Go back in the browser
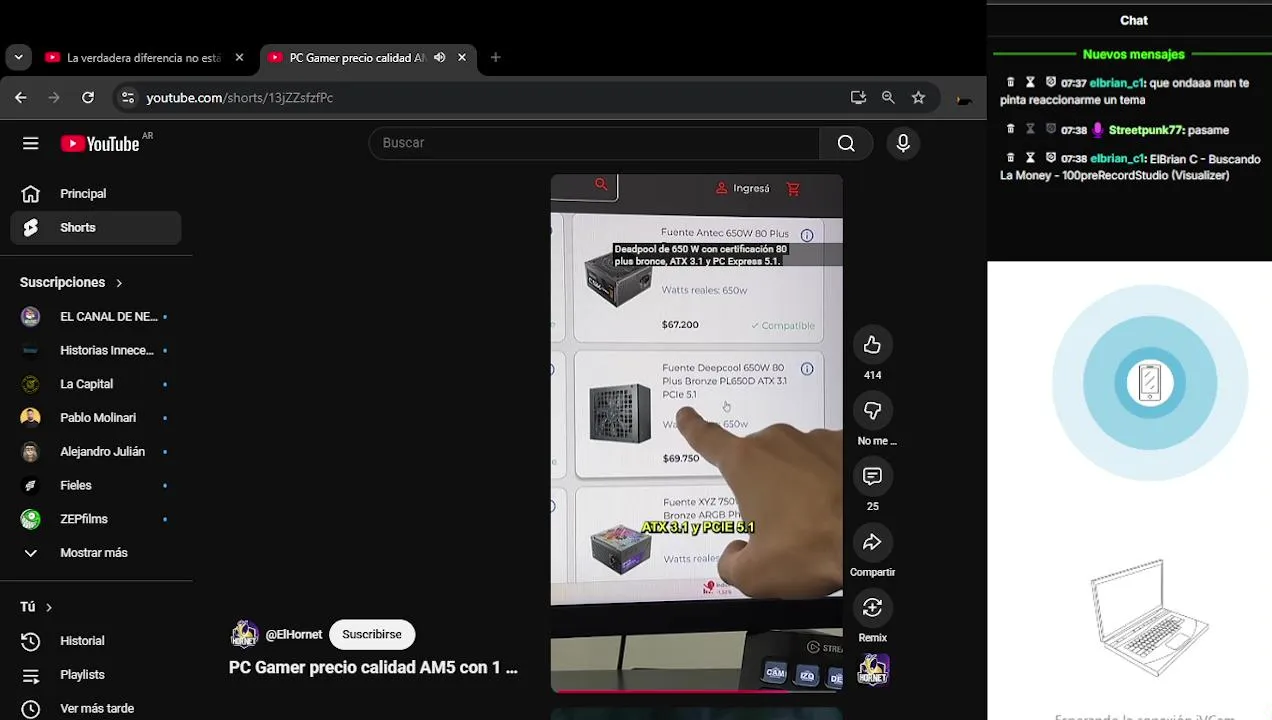The image size is (1272, 720). point(21,97)
